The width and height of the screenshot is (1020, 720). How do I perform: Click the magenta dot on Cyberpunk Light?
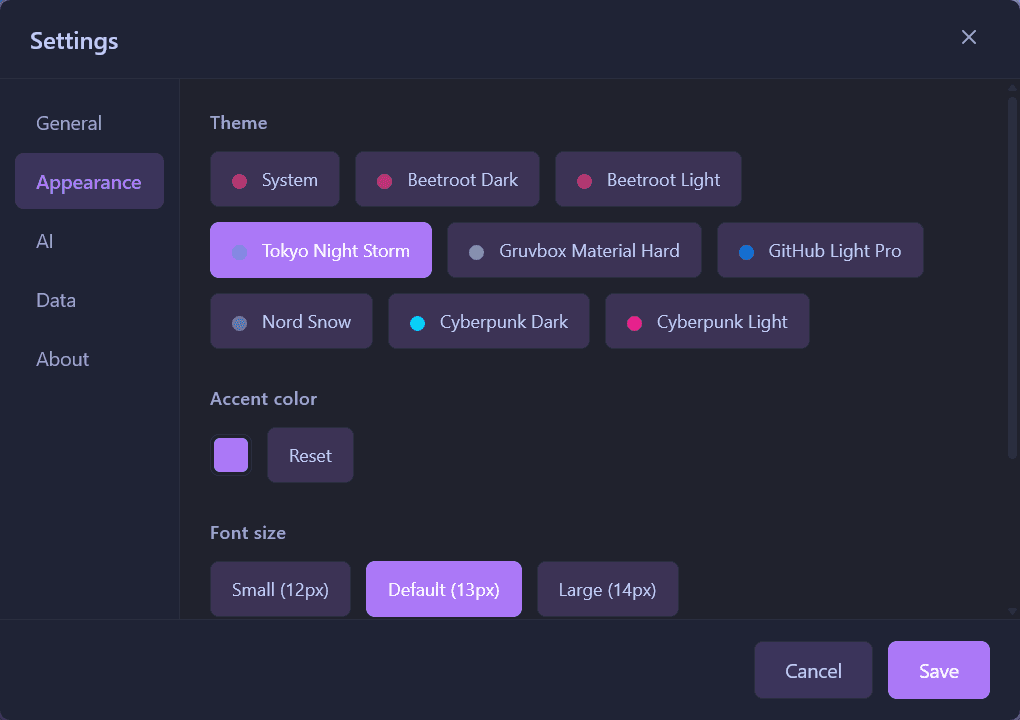(x=637, y=321)
